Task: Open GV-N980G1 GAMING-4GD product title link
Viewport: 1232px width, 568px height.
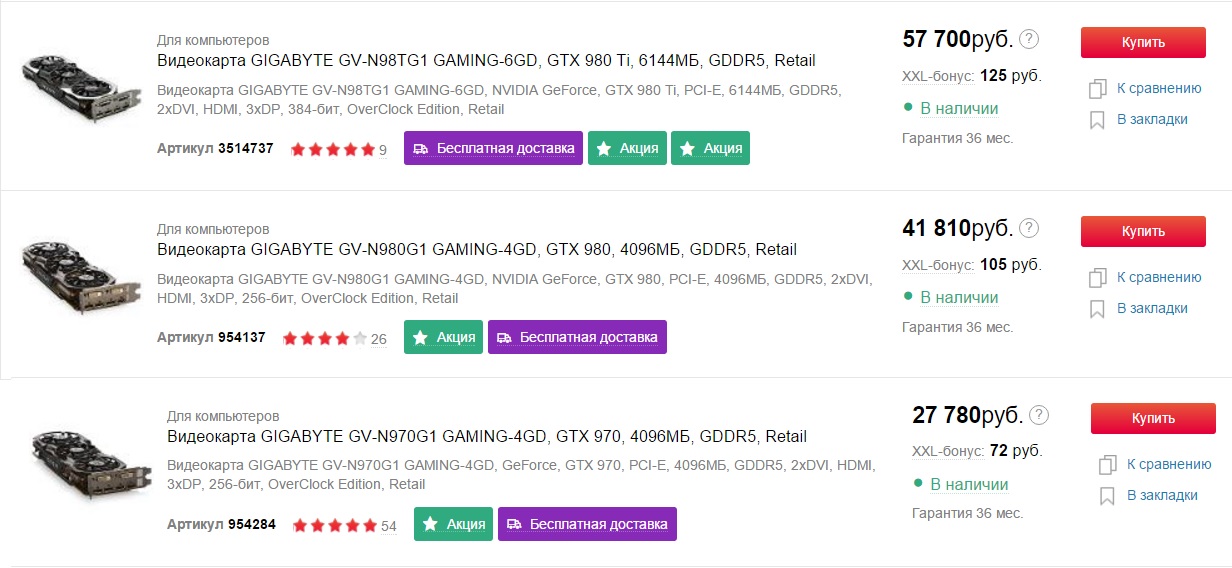Action: [477, 249]
